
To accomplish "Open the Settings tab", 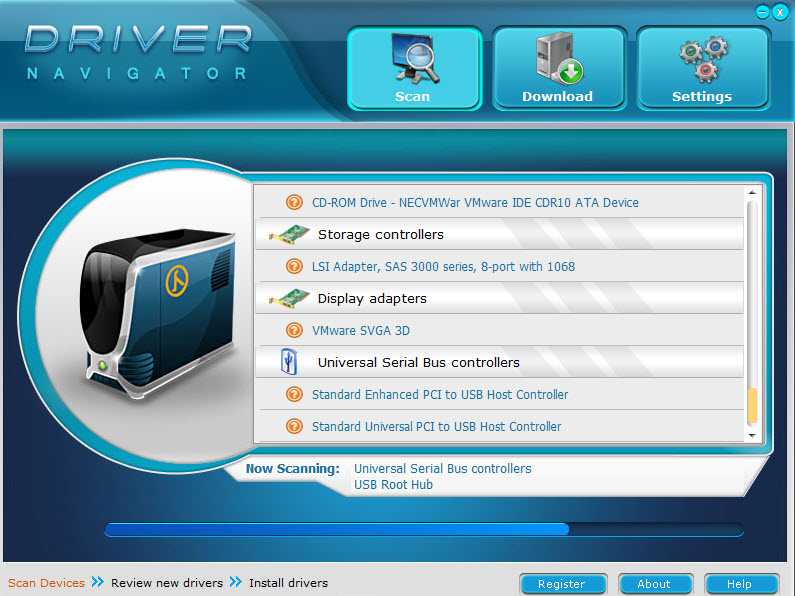I will tap(703, 68).
